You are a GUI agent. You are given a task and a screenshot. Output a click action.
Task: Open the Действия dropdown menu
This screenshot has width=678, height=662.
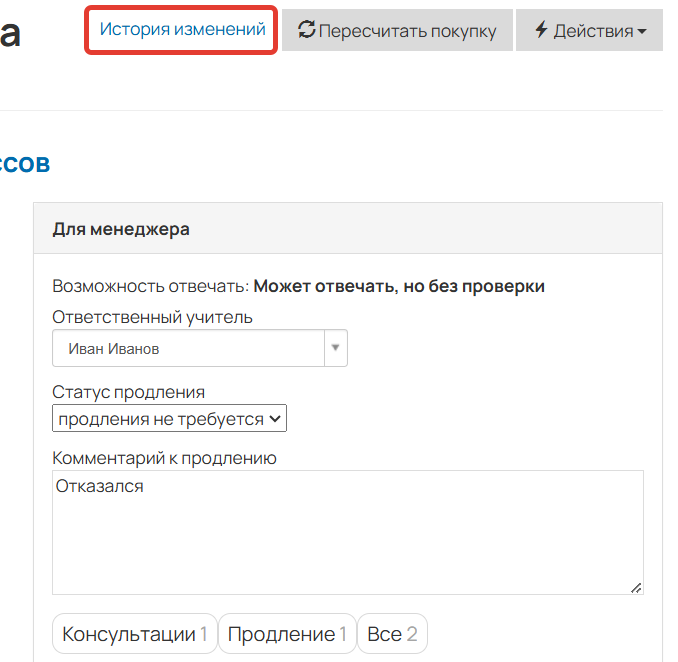[x=589, y=30]
